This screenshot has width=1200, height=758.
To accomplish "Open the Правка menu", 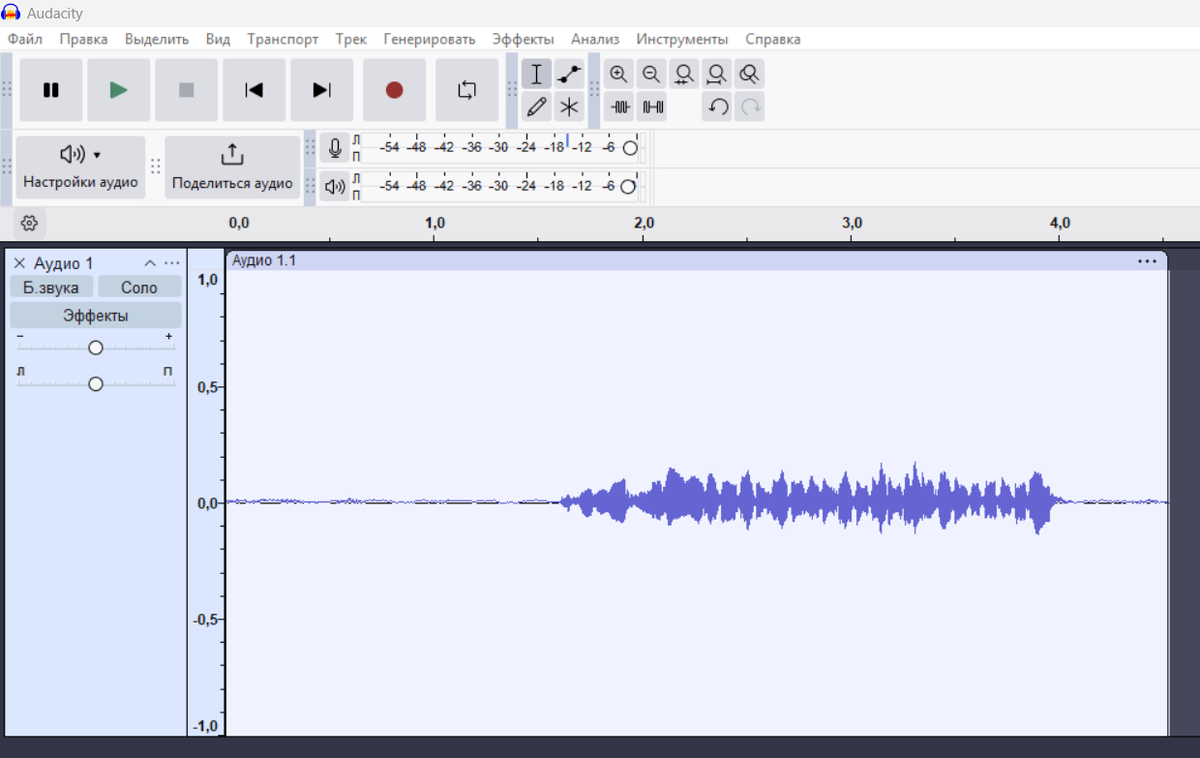I will pos(83,39).
